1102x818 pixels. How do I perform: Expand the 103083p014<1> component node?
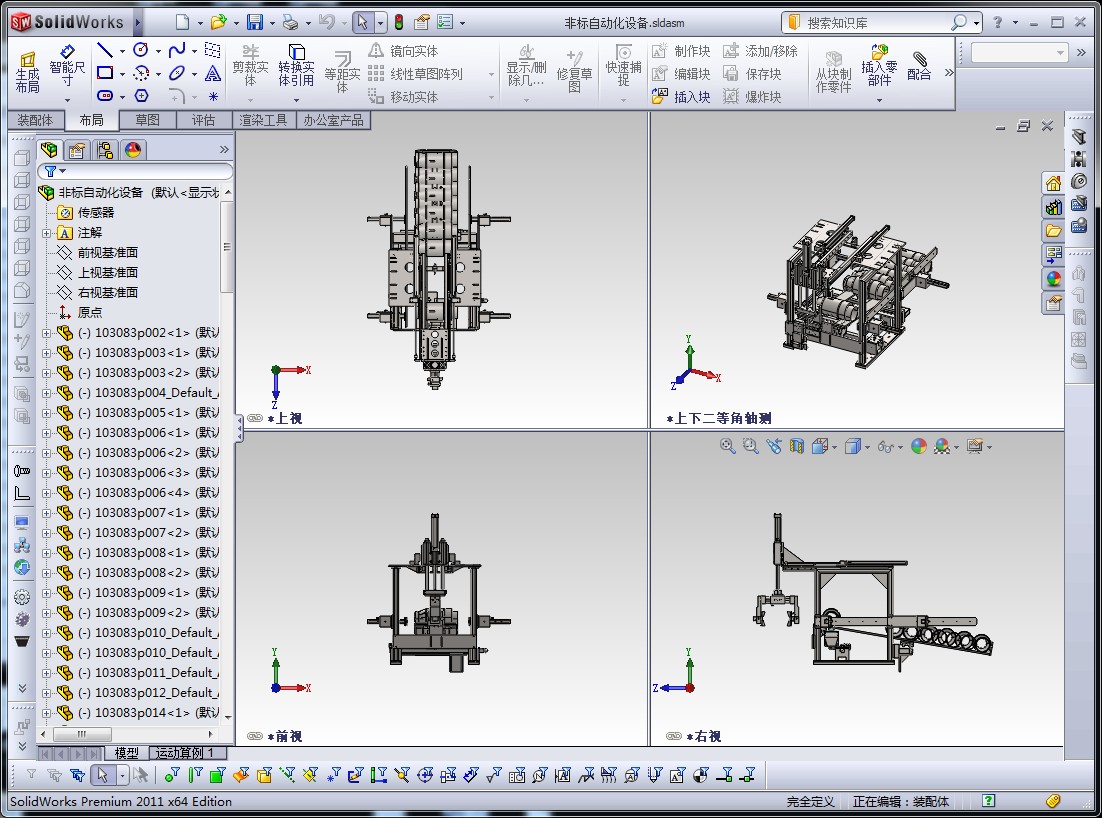(46, 713)
